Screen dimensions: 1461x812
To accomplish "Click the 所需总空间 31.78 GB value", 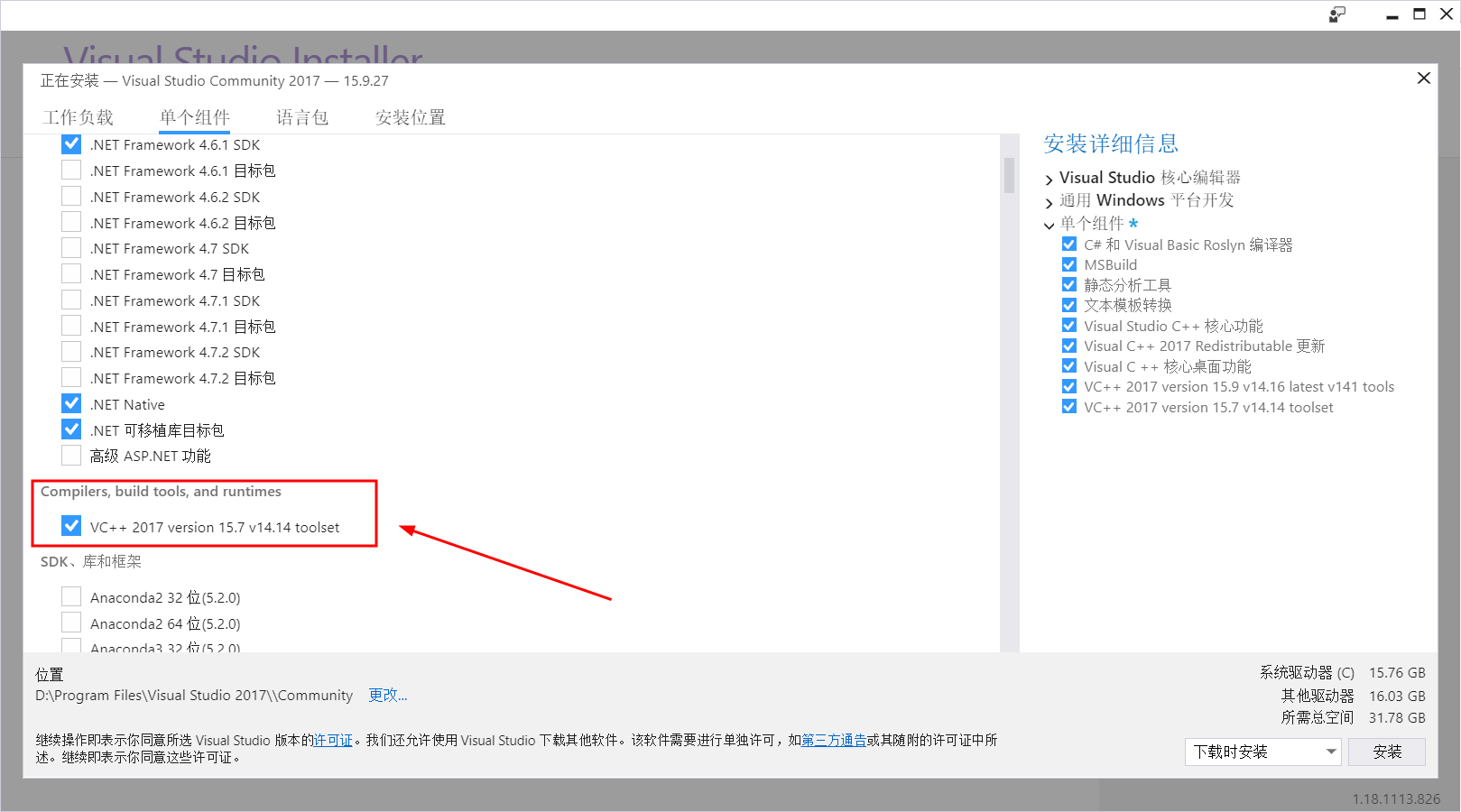I will (x=1397, y=717).
